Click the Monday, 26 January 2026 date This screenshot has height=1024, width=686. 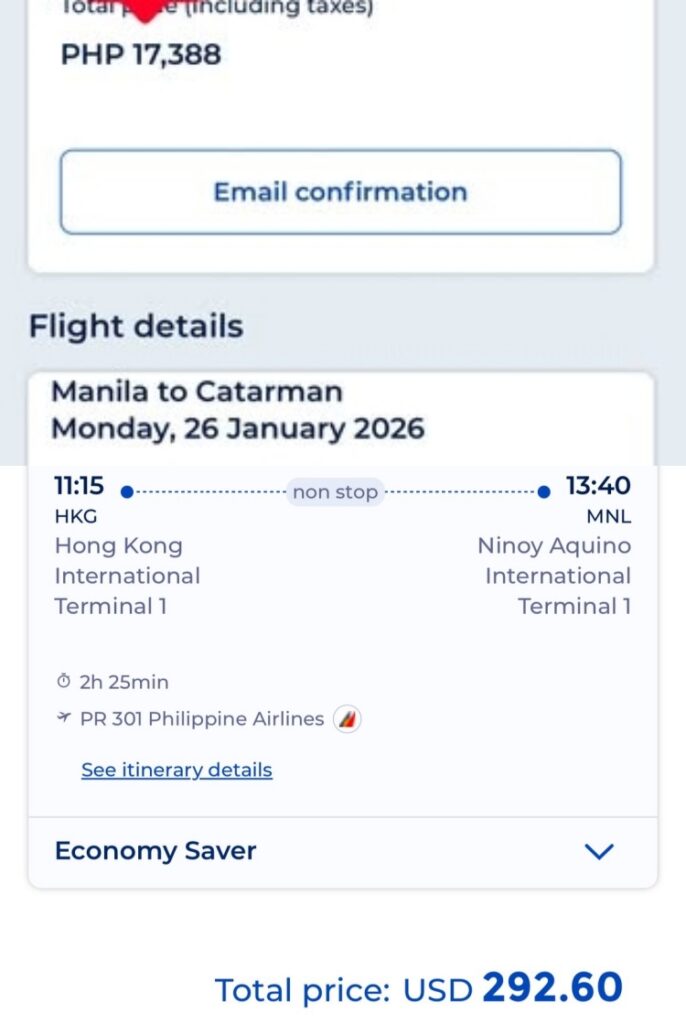tap(238, 429)
